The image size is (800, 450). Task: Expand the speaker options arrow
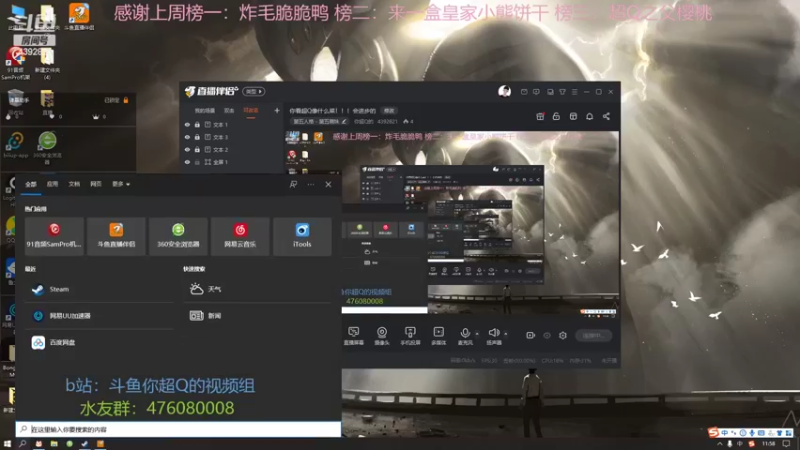point(506,334)
